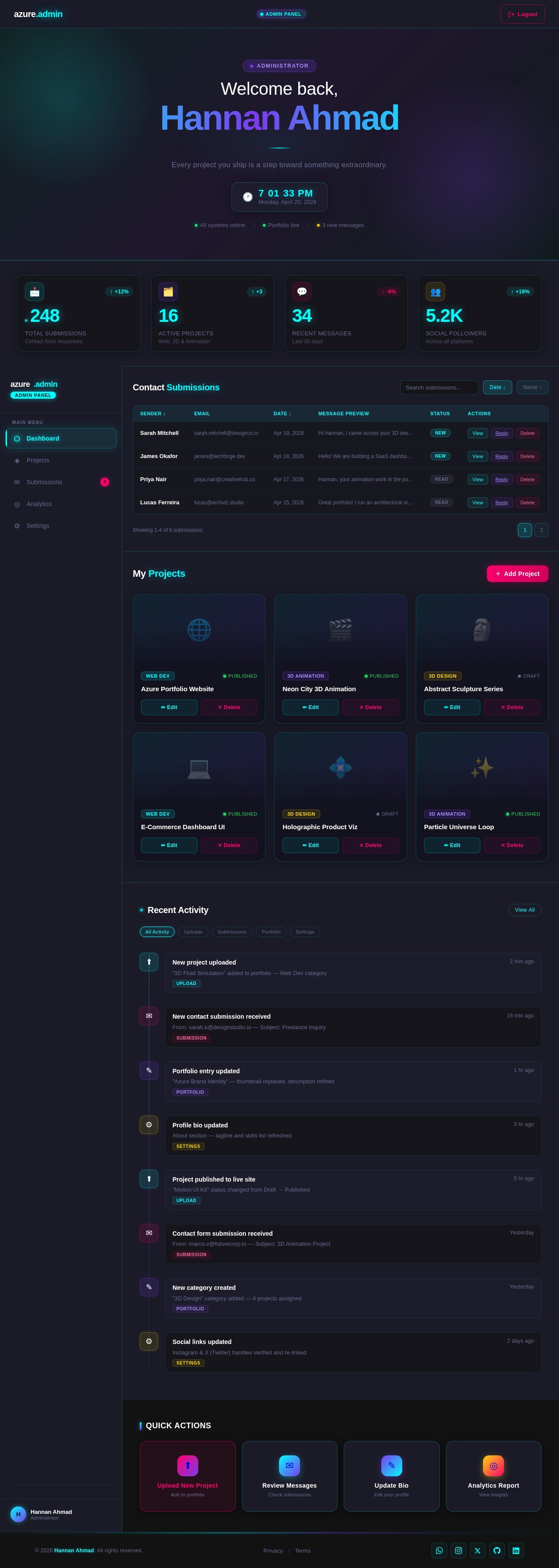The height and width of the screenshot is (1568, 559).
Task: Click the Social Followers people icon
Action: [x=435, y=292]
